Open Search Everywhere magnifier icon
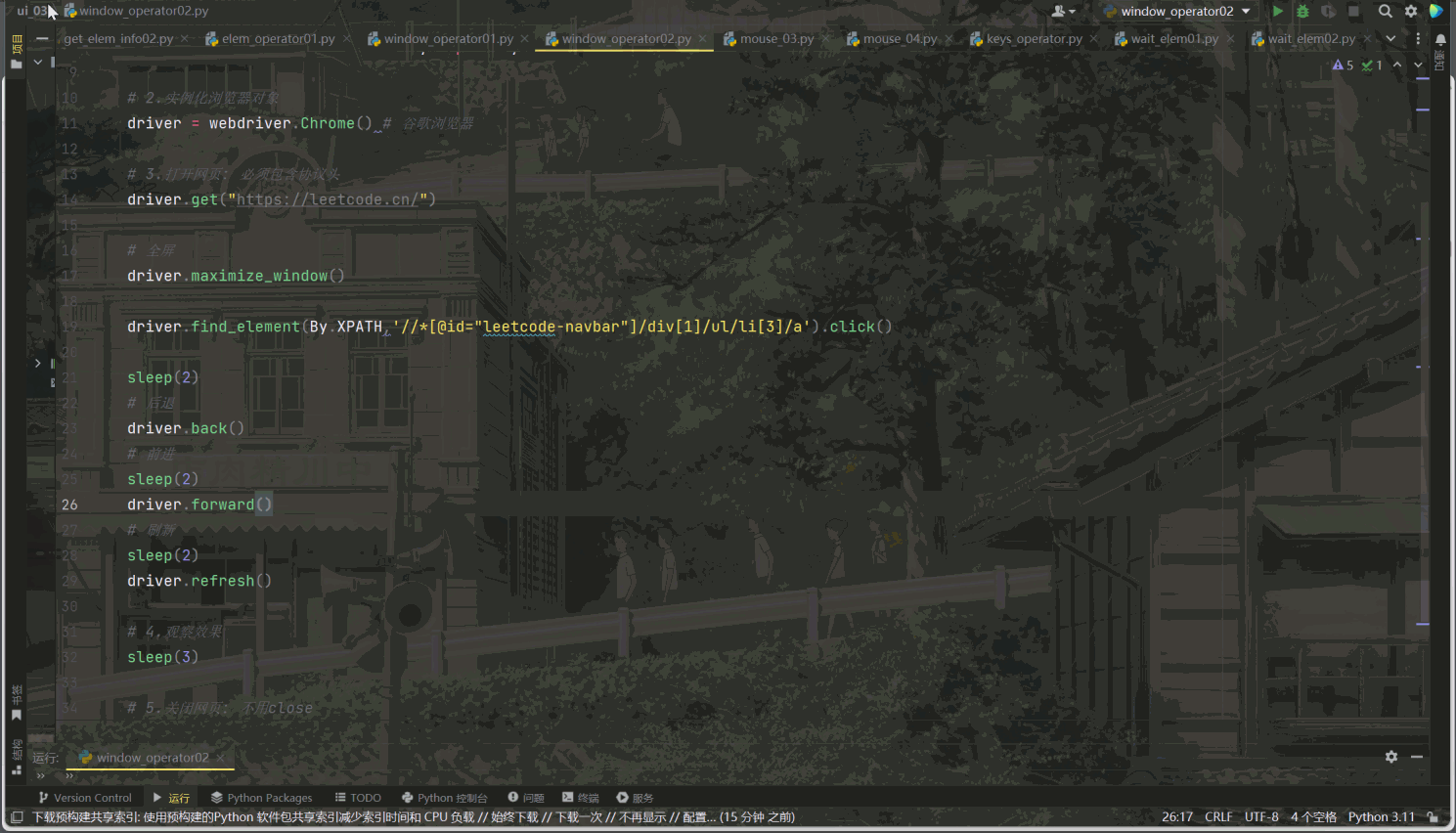 (x=1385, y=11)
